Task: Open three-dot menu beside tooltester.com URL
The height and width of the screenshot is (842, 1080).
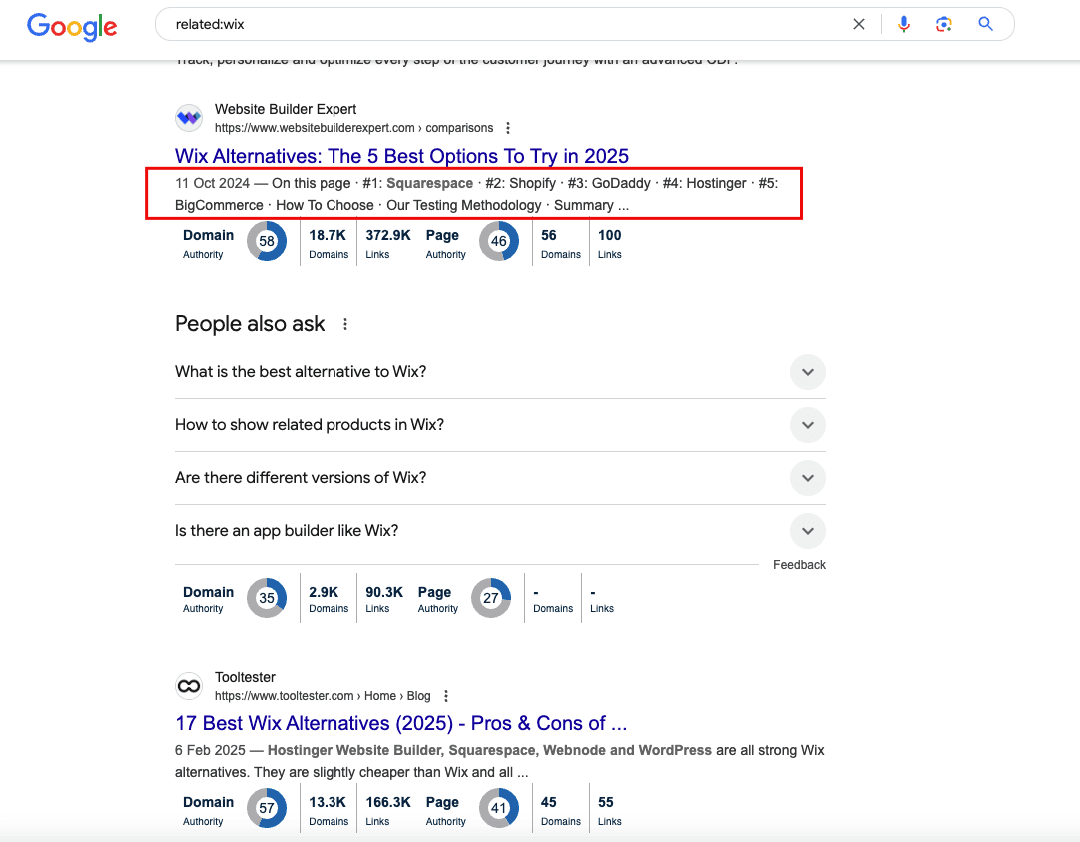Action: [x=446, y=696]
